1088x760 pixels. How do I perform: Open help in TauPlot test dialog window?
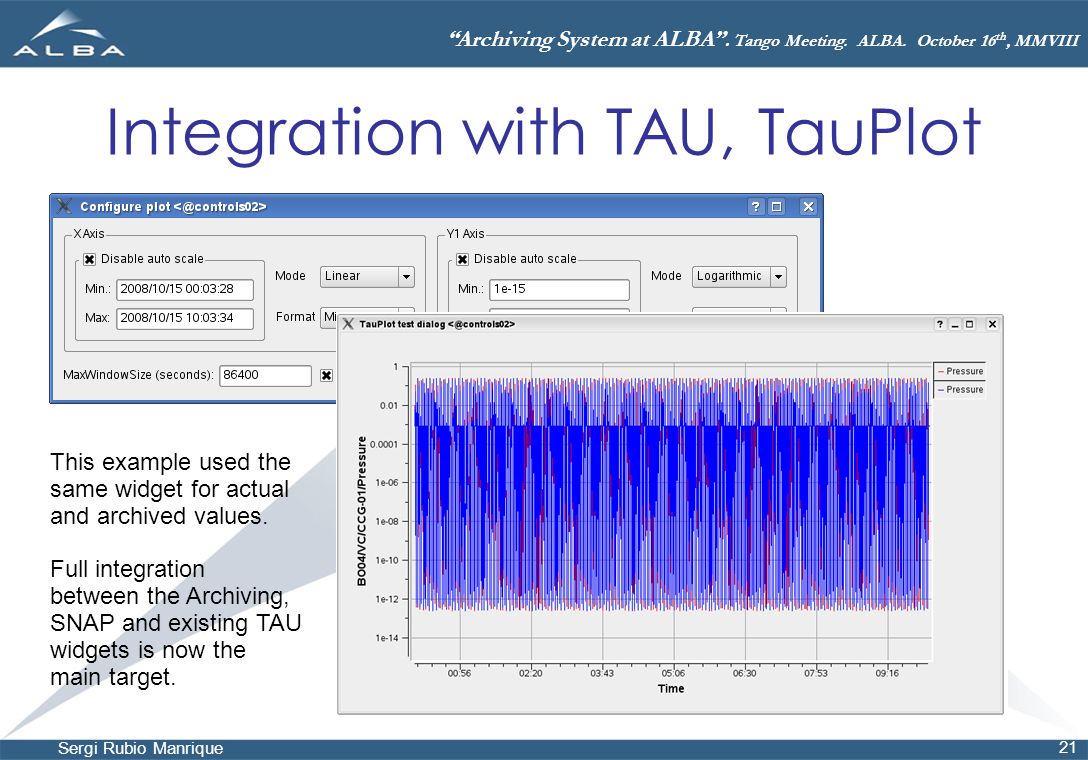(940, 323)
